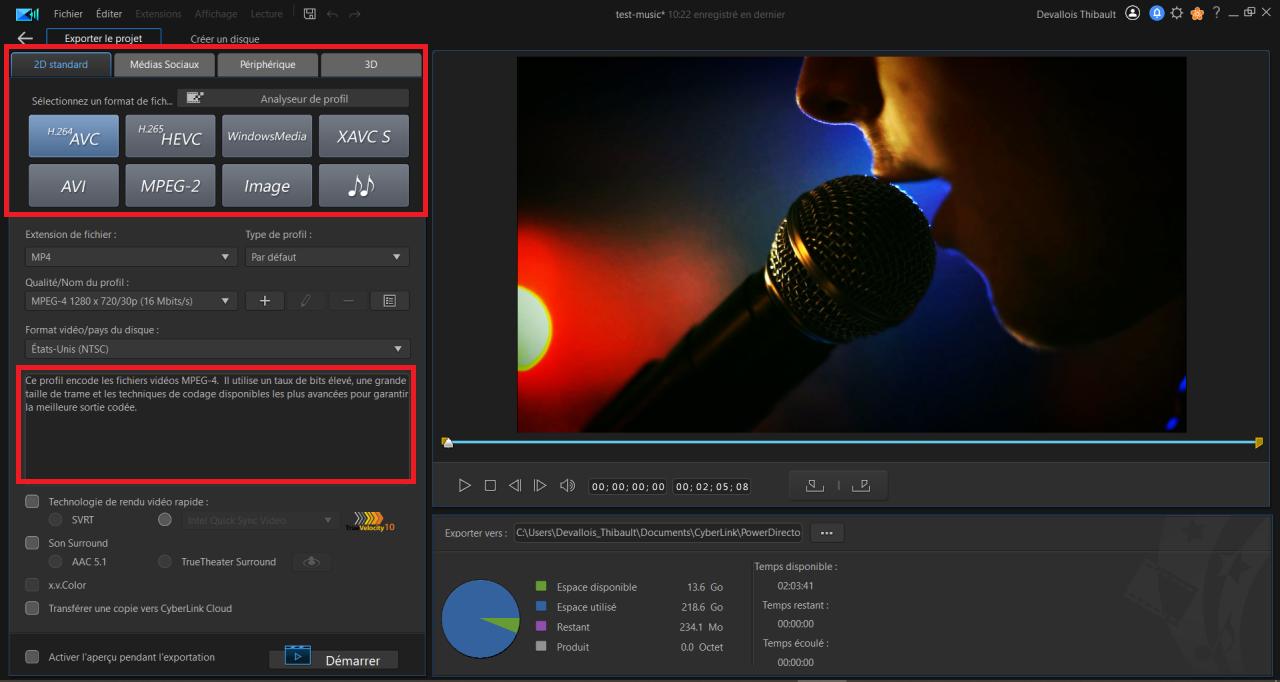
Task: Open the Éditer menu
Action: (109, 14)
